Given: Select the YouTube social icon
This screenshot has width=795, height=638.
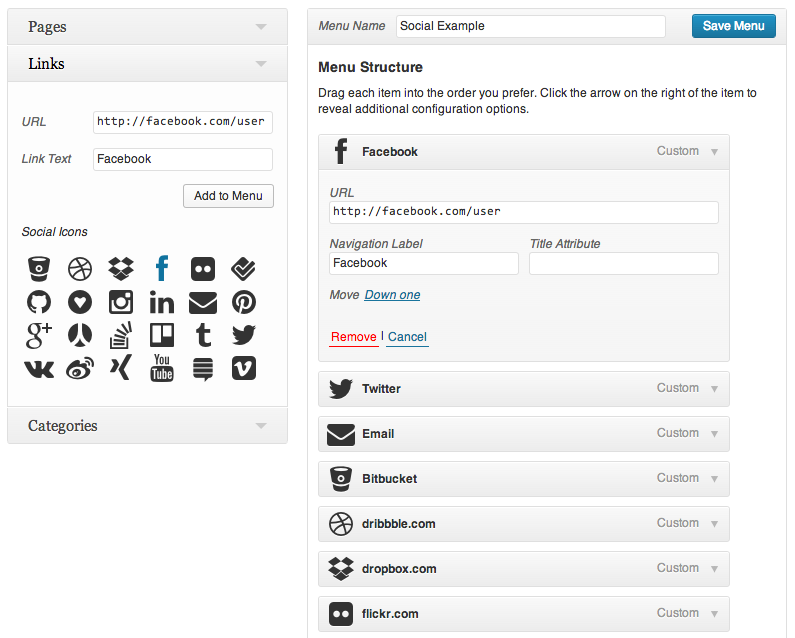Looking at the screenshot, I should click(162, 368).
